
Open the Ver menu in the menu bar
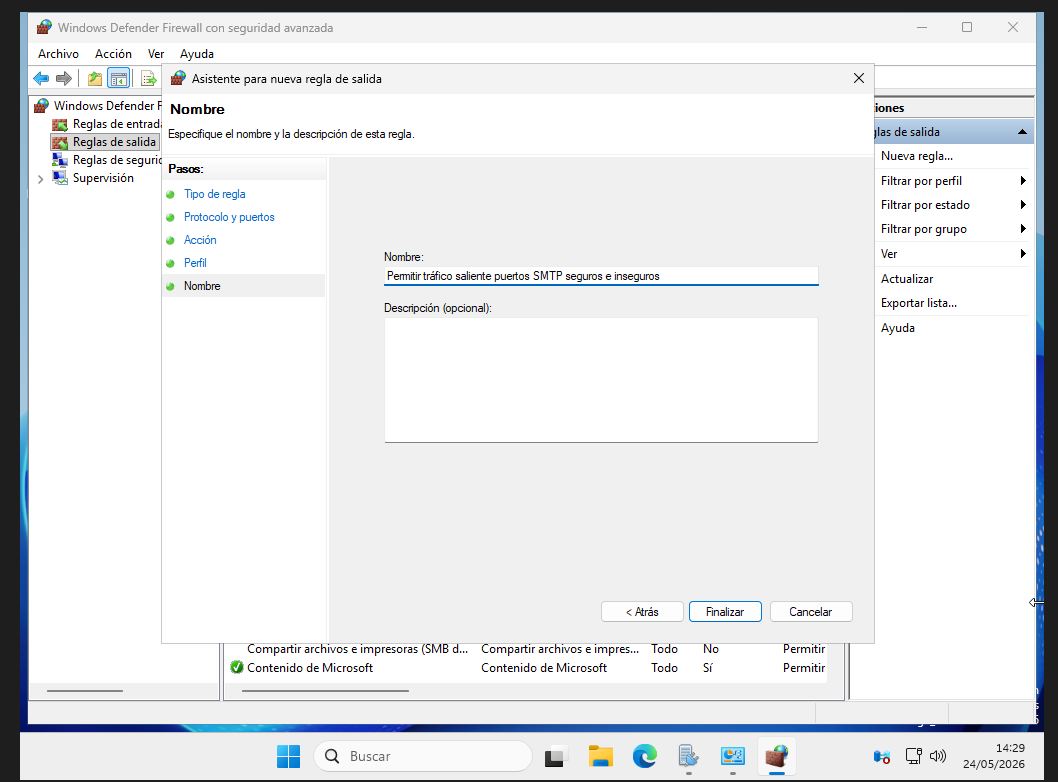[x=156, y=54]
